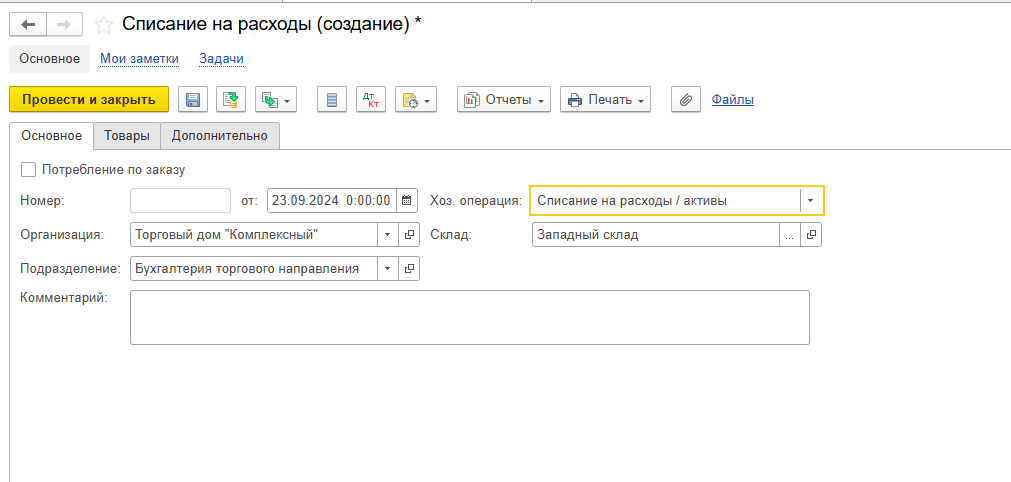Enable the Потребление по заказу checkbox

[x=28, y=170]
